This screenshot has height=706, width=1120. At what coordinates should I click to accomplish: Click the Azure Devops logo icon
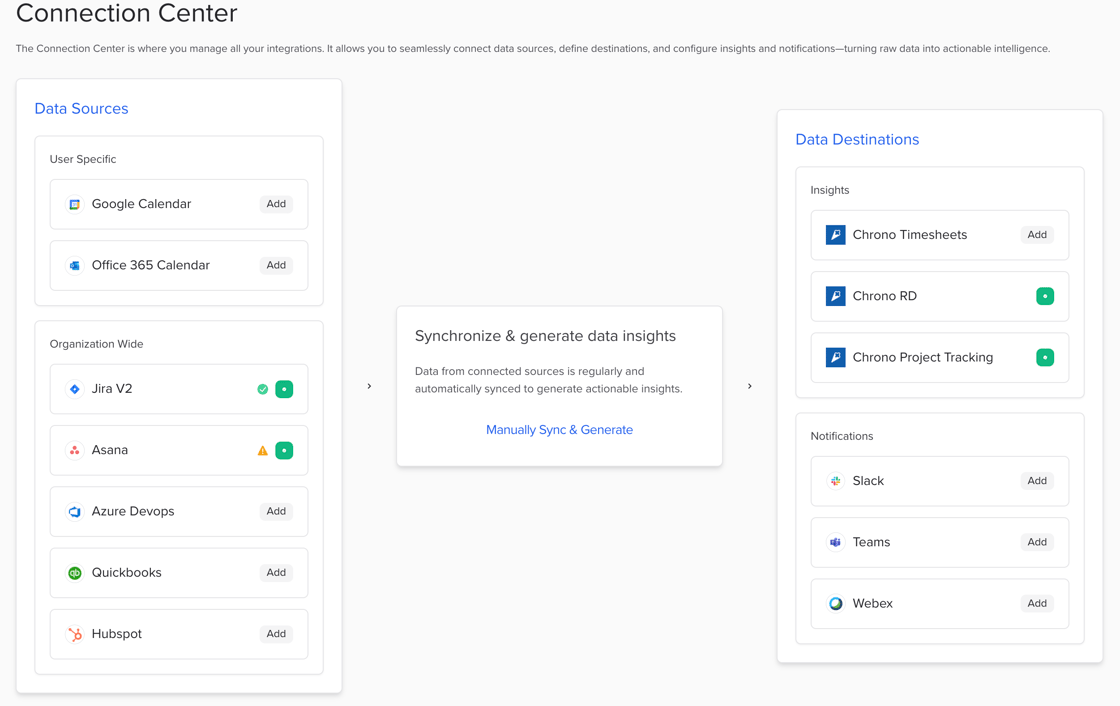click(74, 512)
